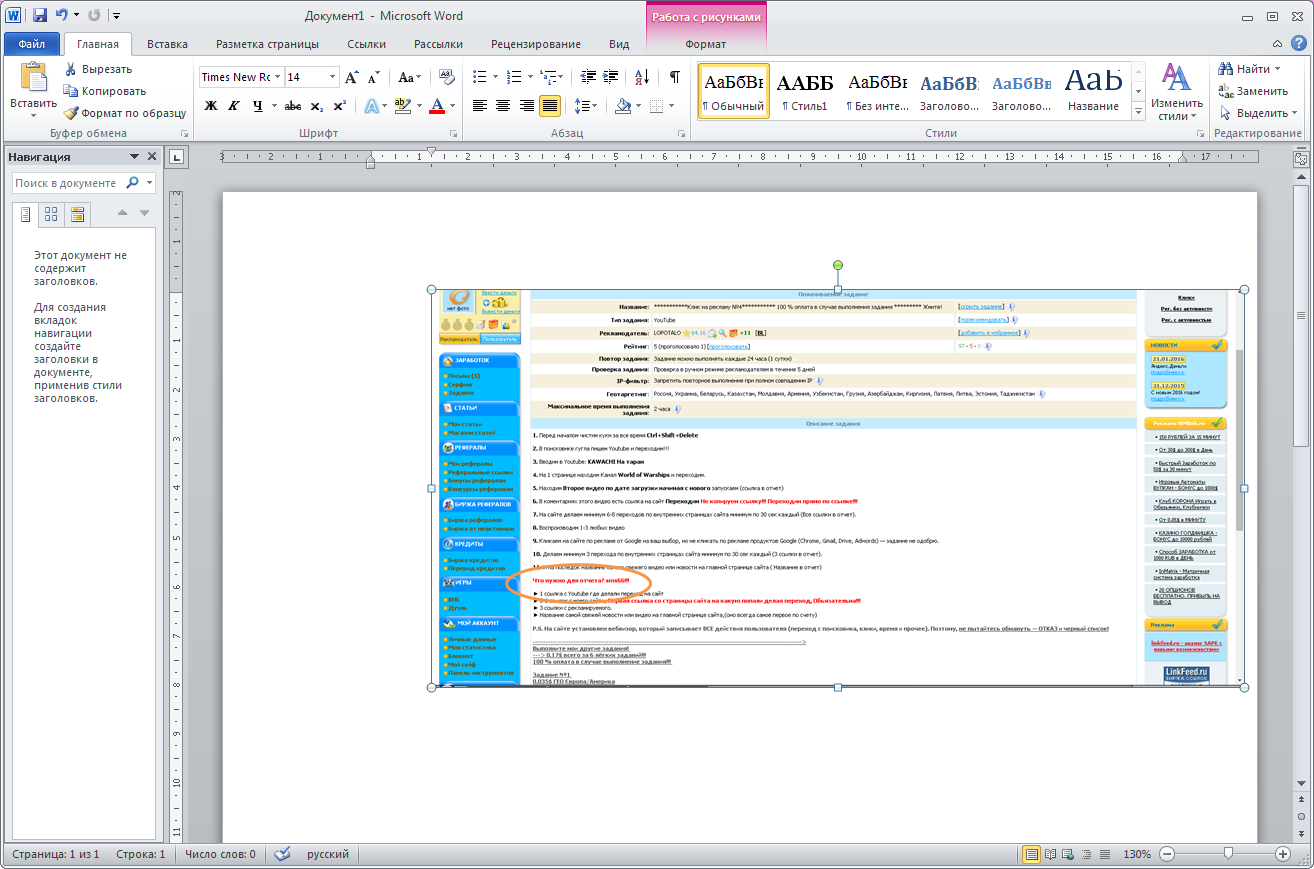Viewport: 1314px width, 869px height.
Task: Open the русский language setting in the status bar
Action: pyautogui.click(x=328, y=855)
